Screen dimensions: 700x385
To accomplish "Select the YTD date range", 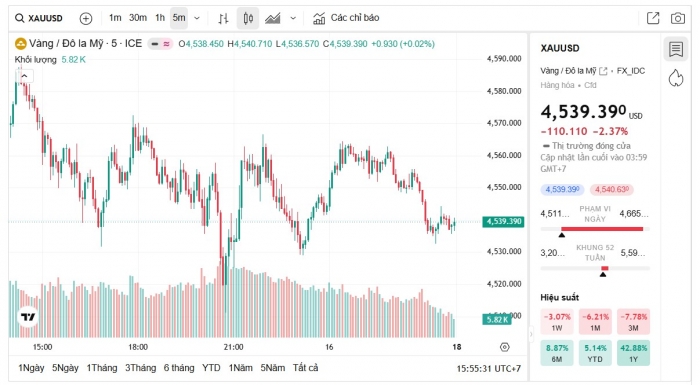I will click(x=211, y=368).
